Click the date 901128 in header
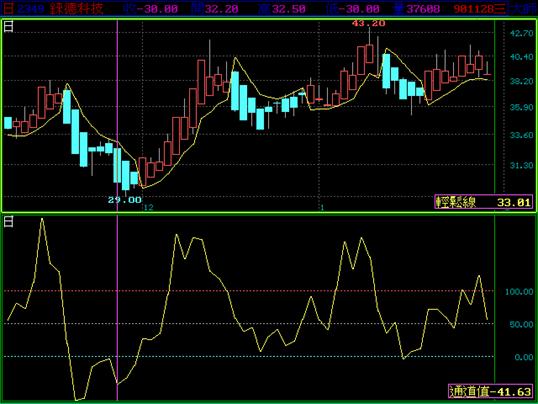The image size is (538, 404). (473, 9)
